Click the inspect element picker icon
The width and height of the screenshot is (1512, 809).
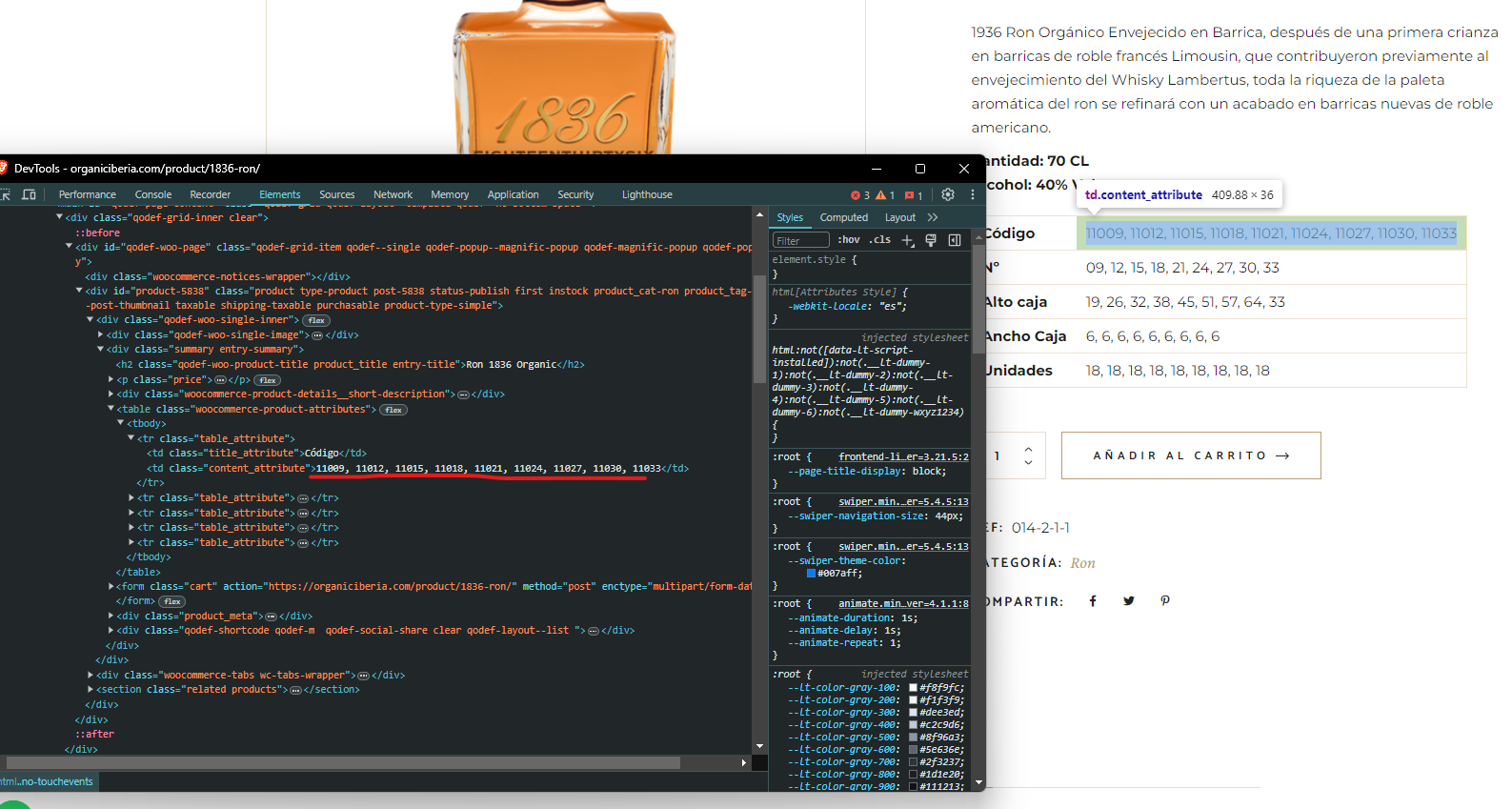(5, 194)
